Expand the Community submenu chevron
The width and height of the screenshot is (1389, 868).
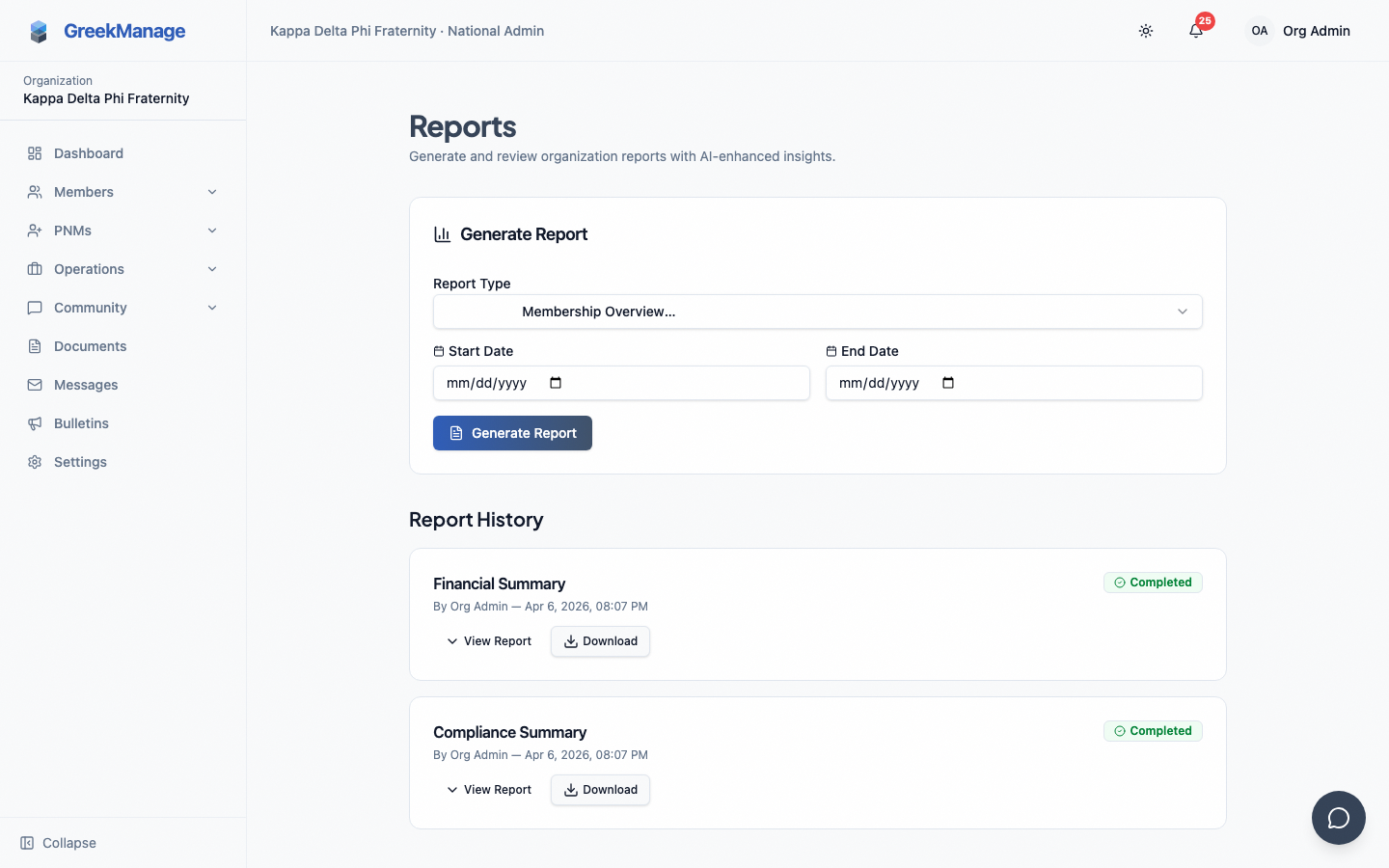point(212,308)
